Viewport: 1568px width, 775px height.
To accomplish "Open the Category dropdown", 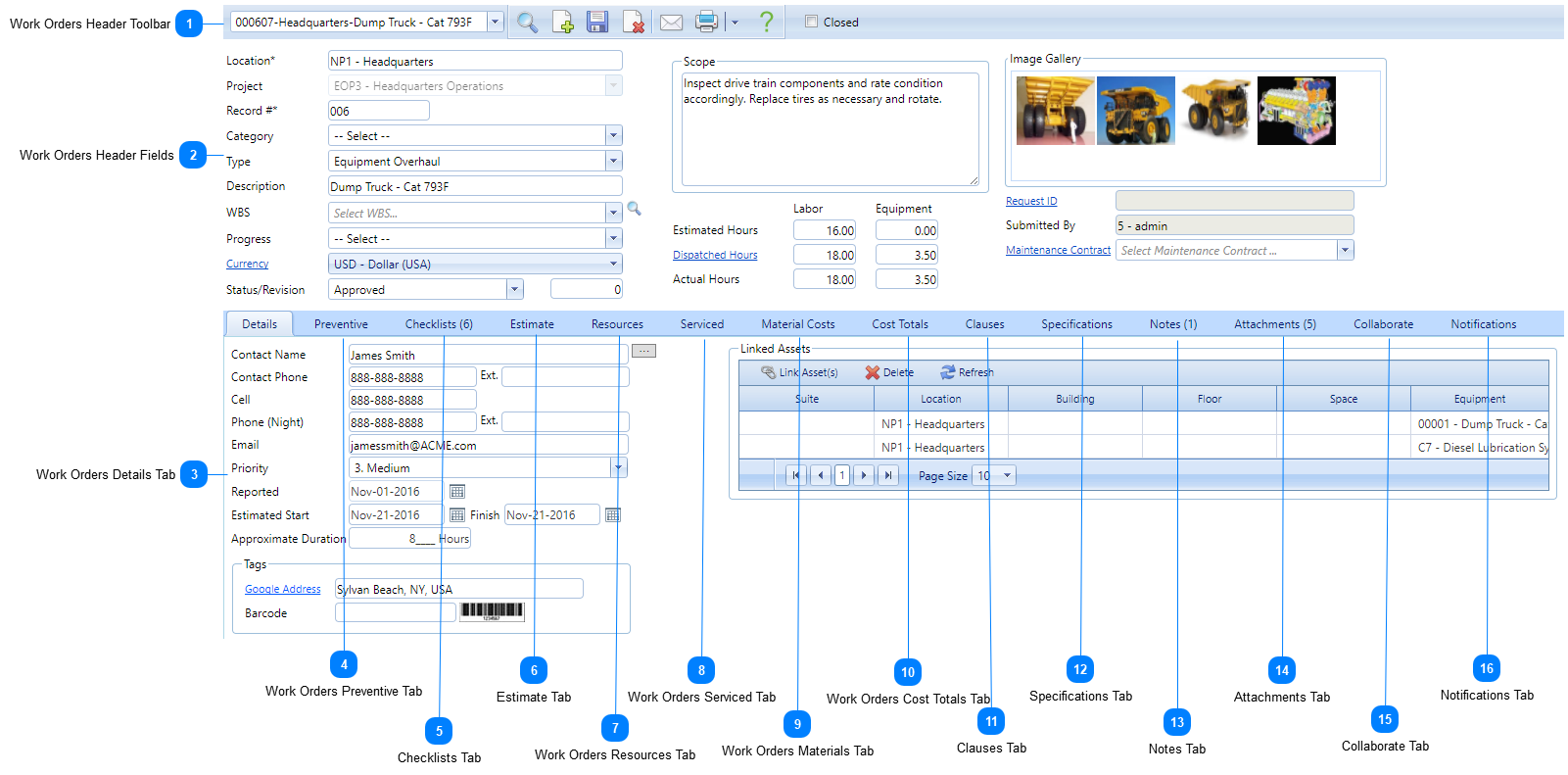I will tap(613, 136).
